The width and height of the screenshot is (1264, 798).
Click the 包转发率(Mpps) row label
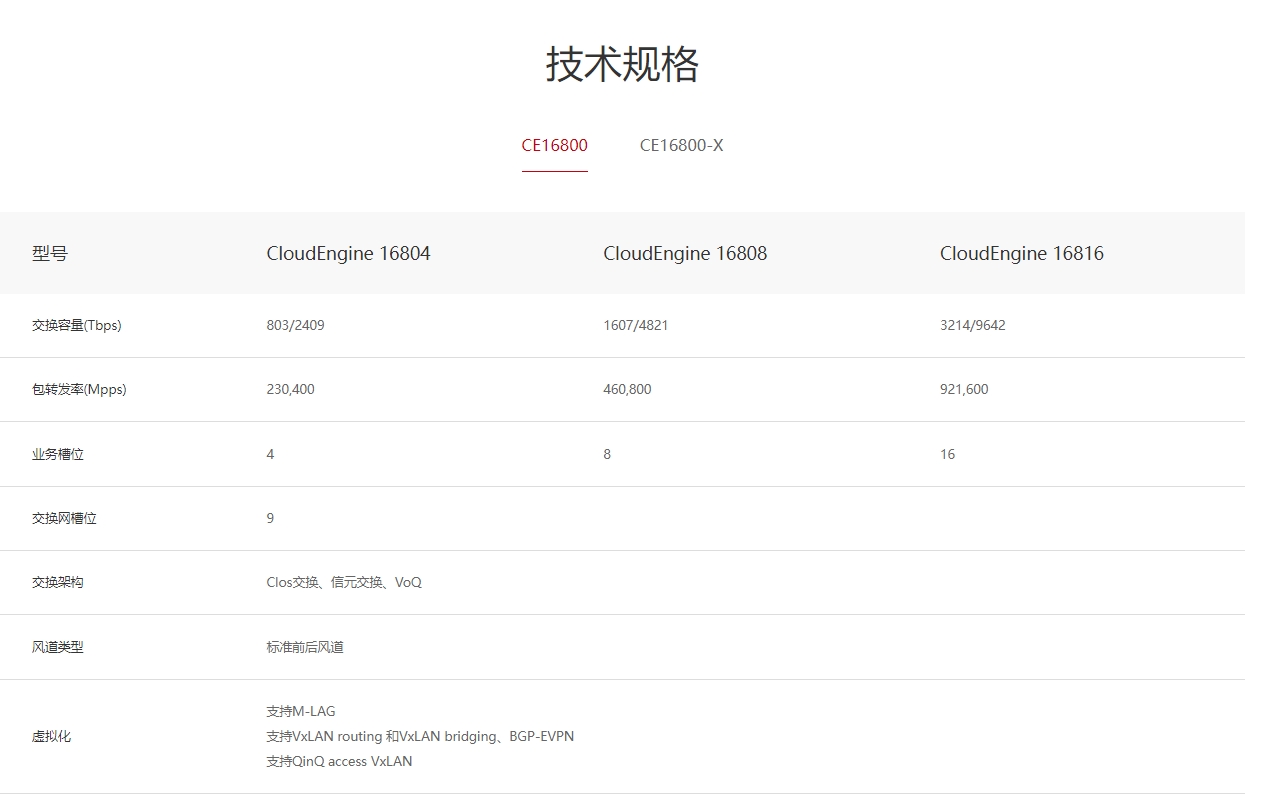79,390
